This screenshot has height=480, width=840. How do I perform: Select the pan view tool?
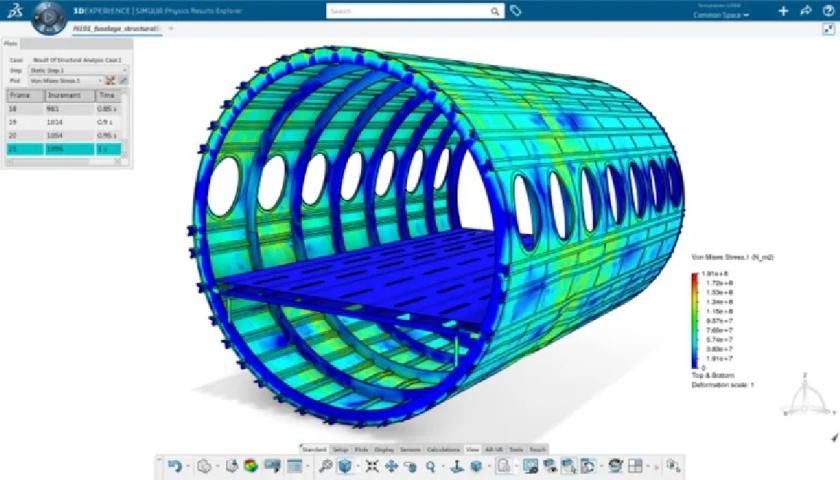point(391,466)
